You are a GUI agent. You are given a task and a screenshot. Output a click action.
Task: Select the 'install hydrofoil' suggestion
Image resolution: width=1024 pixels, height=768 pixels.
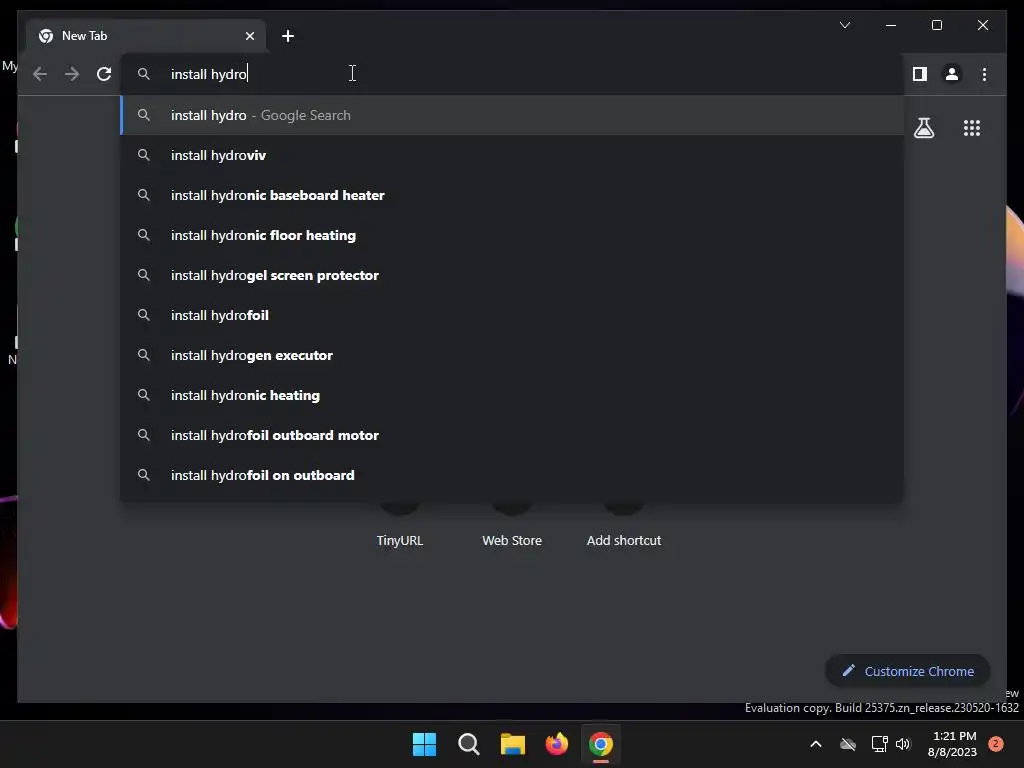pos(512,315)
